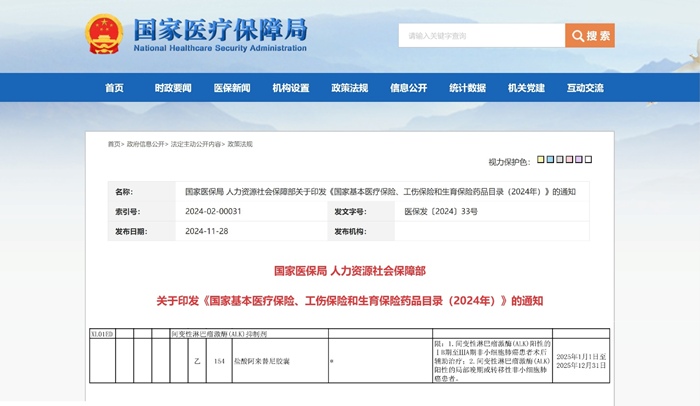Select the white eye-protection color
This screenshot has width=700, height=406.
coord(588,159)
